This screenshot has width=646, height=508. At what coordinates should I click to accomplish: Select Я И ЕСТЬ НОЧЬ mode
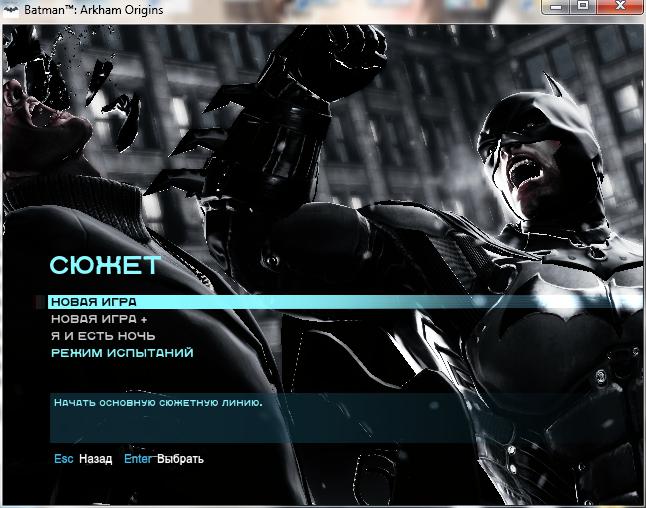click(103, 336)
